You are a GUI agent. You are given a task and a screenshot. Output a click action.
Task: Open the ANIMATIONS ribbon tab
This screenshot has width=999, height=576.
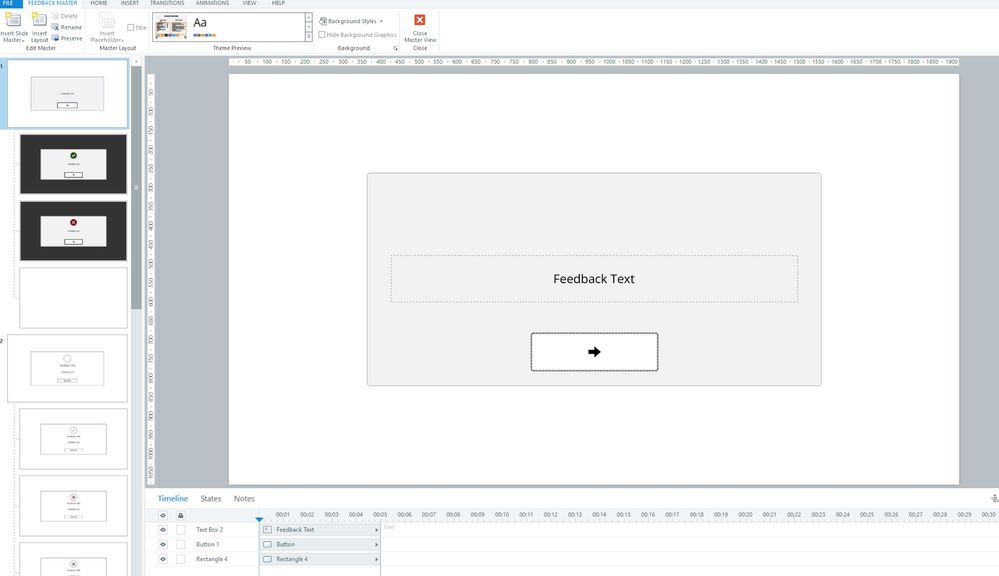coord(212,3)
